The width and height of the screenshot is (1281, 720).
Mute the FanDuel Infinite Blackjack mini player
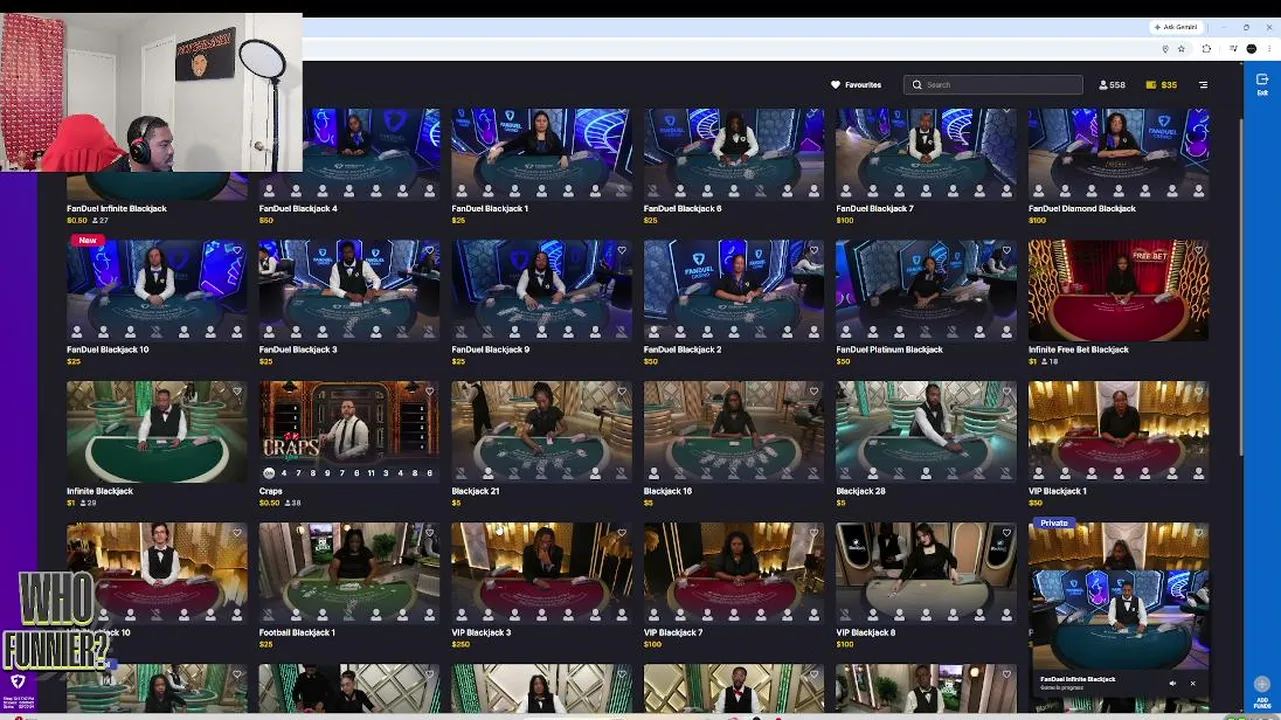(1173, 684)
